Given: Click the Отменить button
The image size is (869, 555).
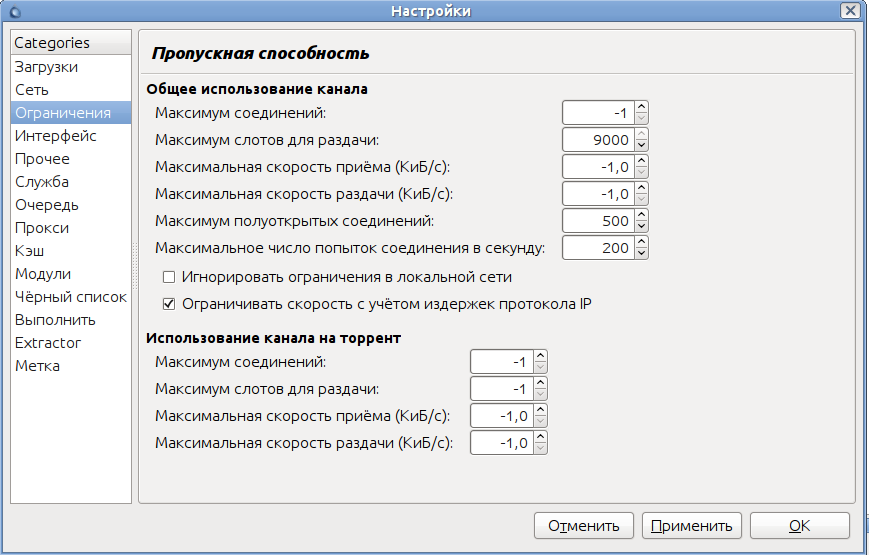Looking at the screenshot, I should (x=584, y=526).
